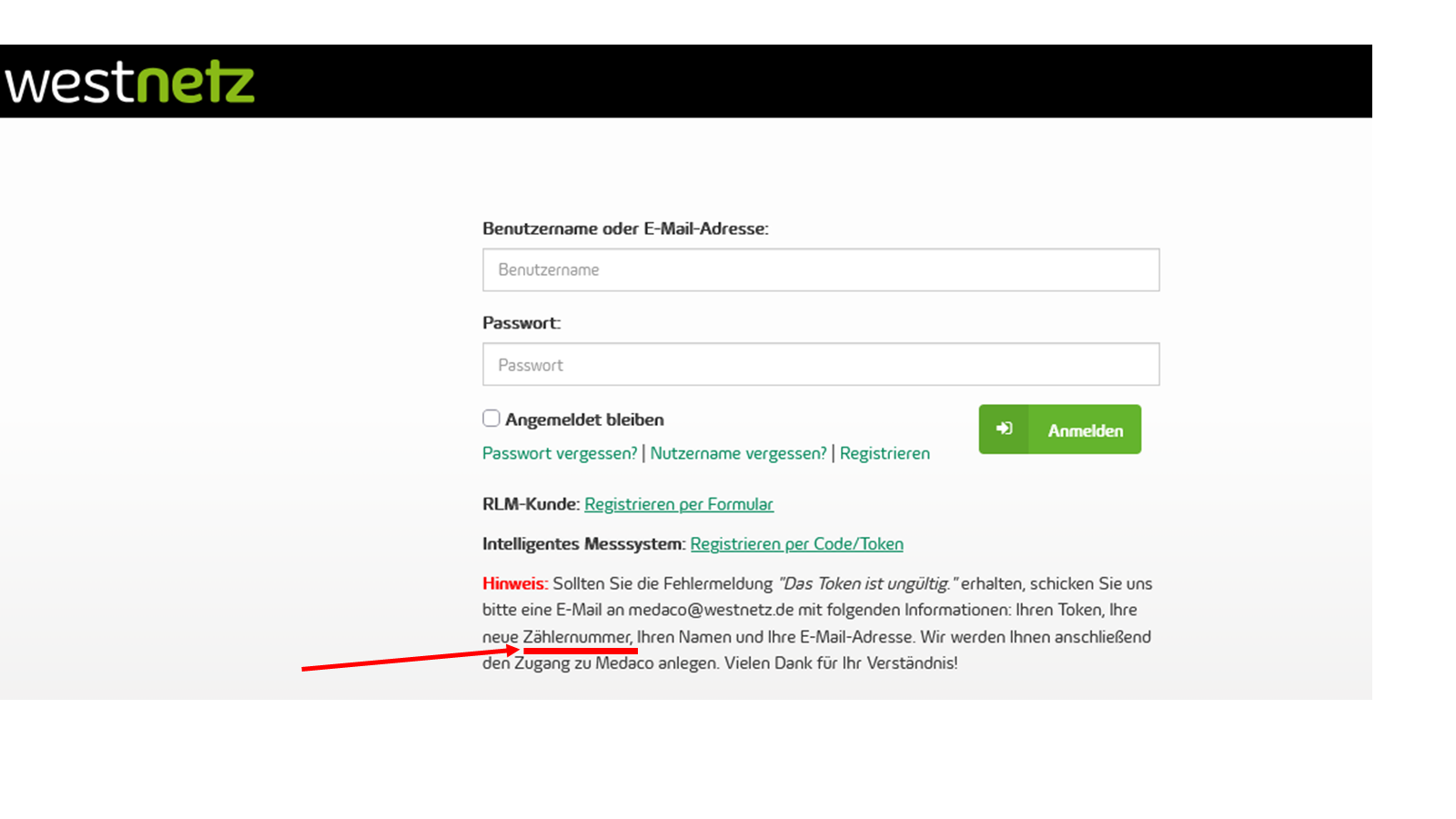
Task: Open the Nutzername vergessen? link
Action: click(x=738, y=453)
